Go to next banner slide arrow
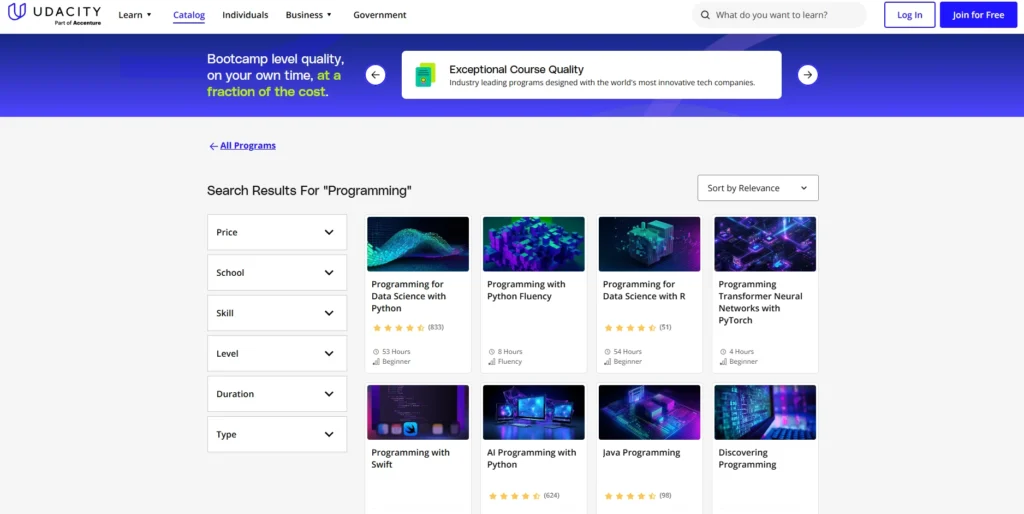Viewport: 1024px width, 514px height. pos(808,75)
